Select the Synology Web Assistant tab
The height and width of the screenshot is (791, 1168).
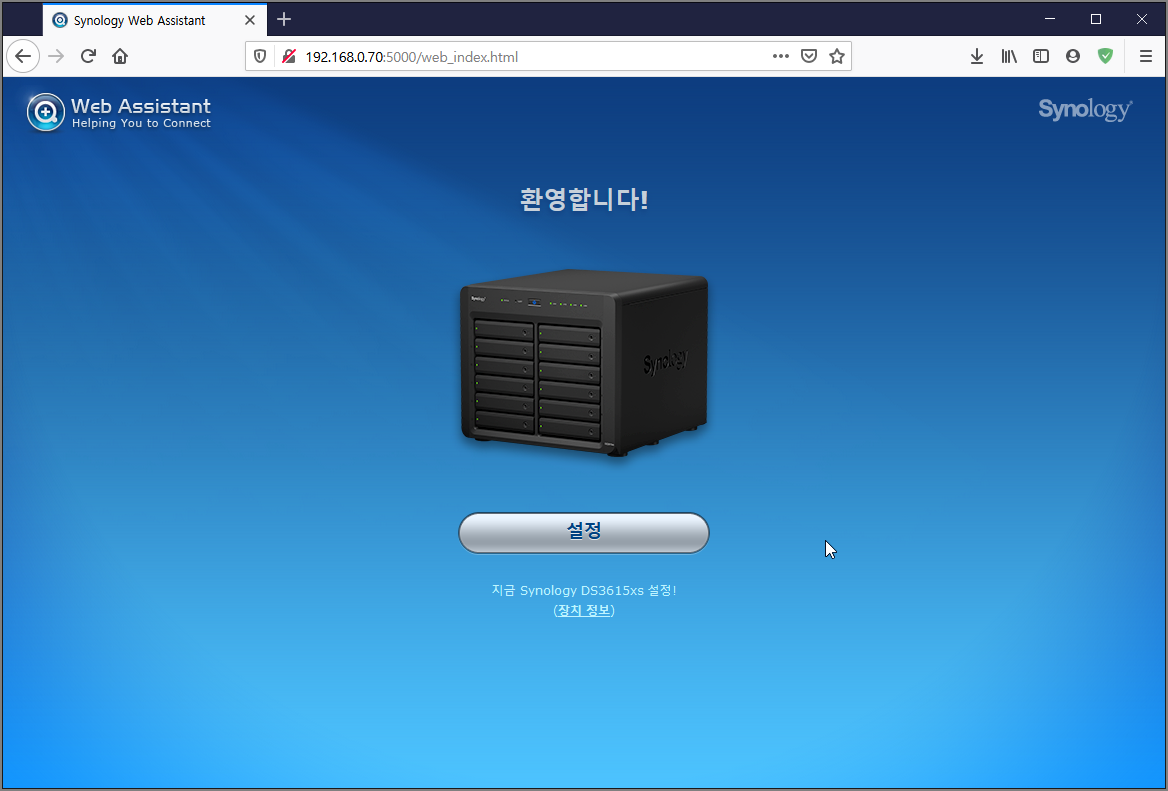pyautogui.click(x=155, y=20)
